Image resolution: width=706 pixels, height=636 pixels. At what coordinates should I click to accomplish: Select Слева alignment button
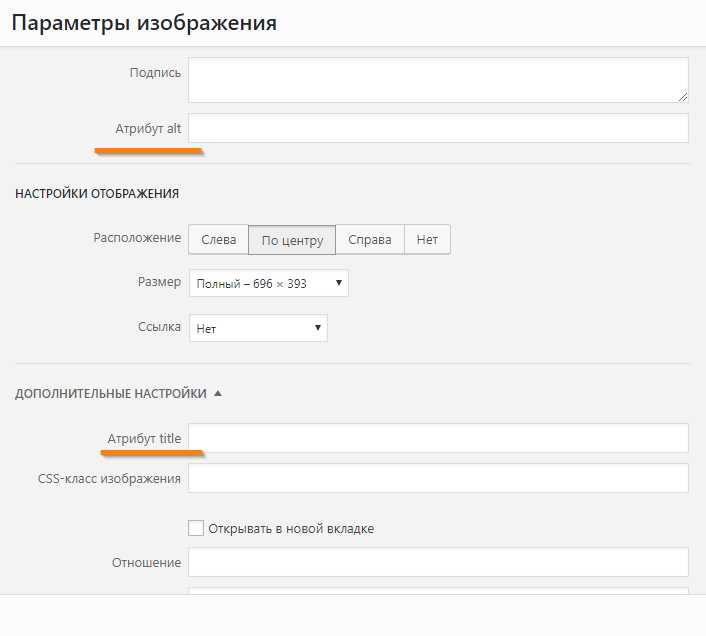(218, 239)
